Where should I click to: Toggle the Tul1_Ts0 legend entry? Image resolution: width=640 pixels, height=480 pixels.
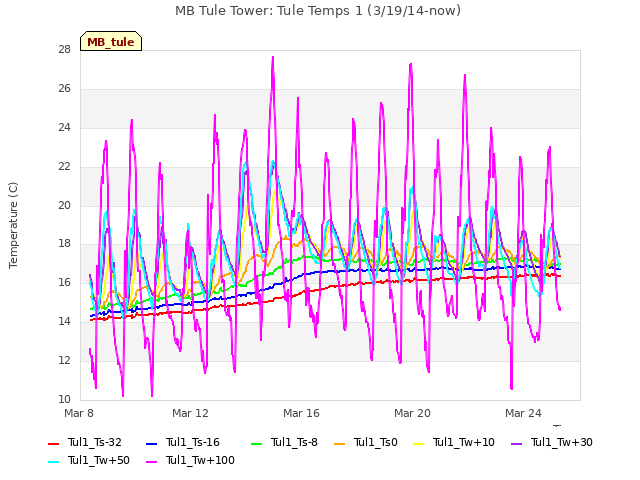click(366, 442)
